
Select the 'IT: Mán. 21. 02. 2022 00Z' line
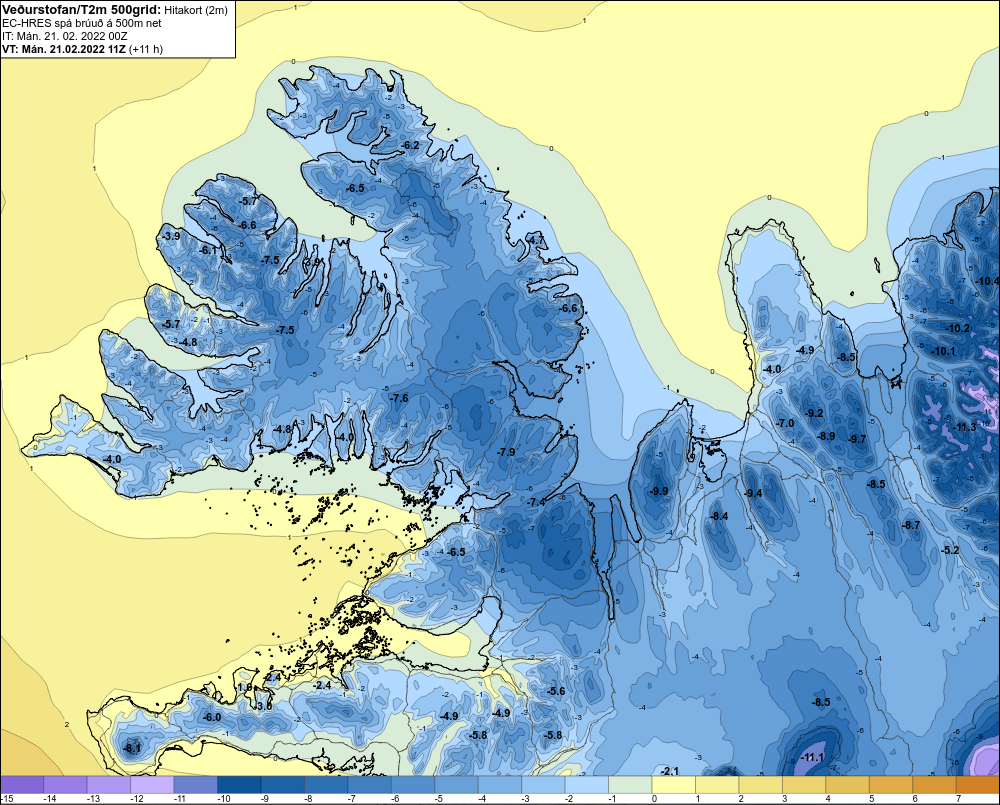point(64,36)
